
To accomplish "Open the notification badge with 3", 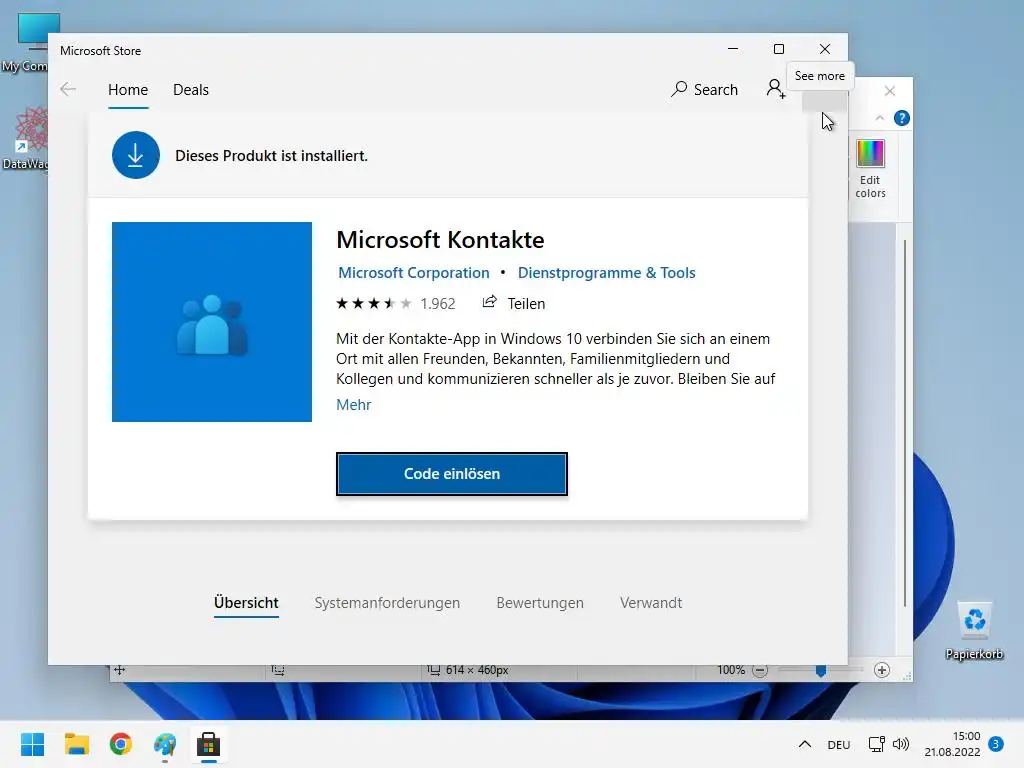I will tap(996, 744).
